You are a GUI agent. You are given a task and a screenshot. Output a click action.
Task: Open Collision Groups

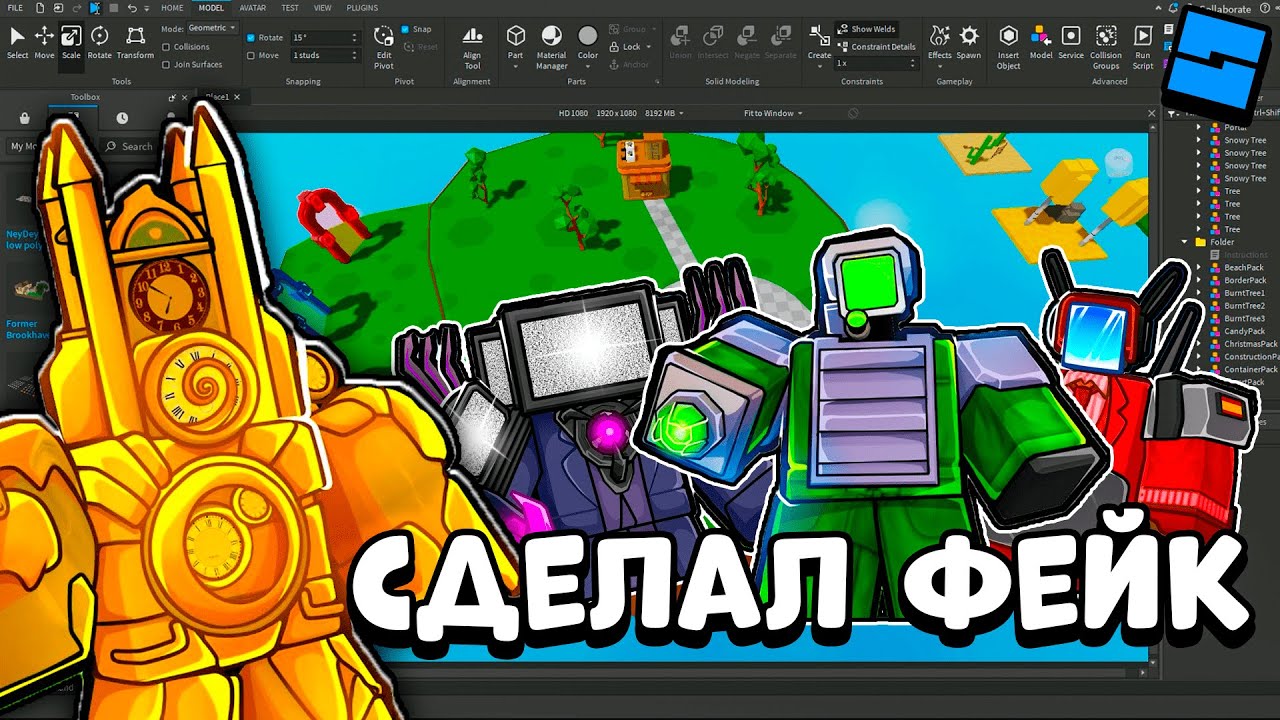pos(1106,46)
